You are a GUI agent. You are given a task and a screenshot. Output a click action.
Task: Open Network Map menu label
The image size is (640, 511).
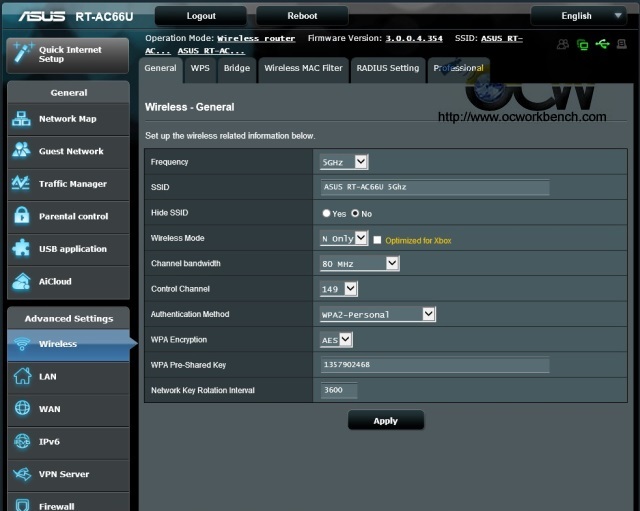tap(68, 119)
